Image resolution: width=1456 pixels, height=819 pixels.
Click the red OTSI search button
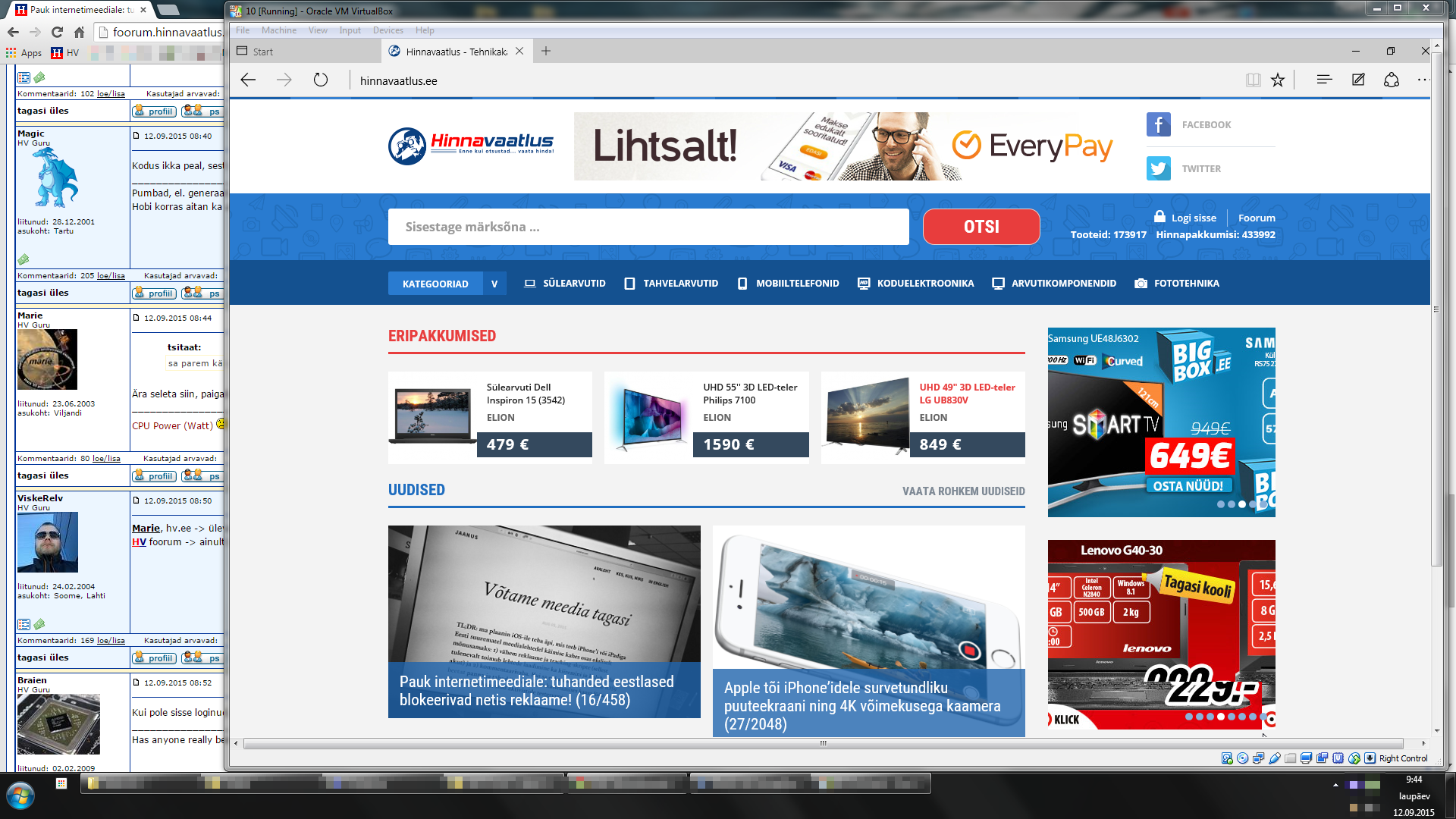[x=981, y=227]
